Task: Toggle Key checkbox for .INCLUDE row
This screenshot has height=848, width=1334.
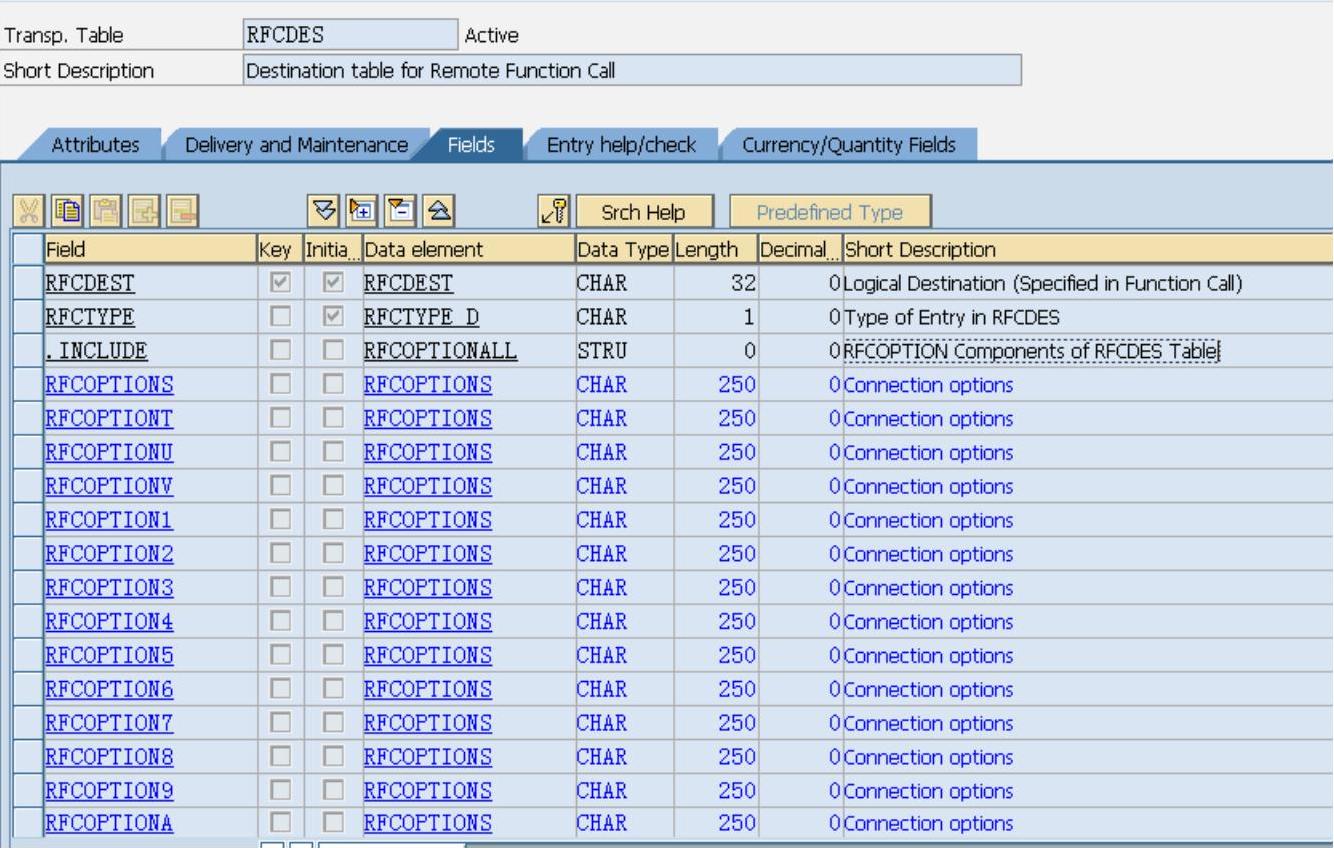Action: coord(281,351)
